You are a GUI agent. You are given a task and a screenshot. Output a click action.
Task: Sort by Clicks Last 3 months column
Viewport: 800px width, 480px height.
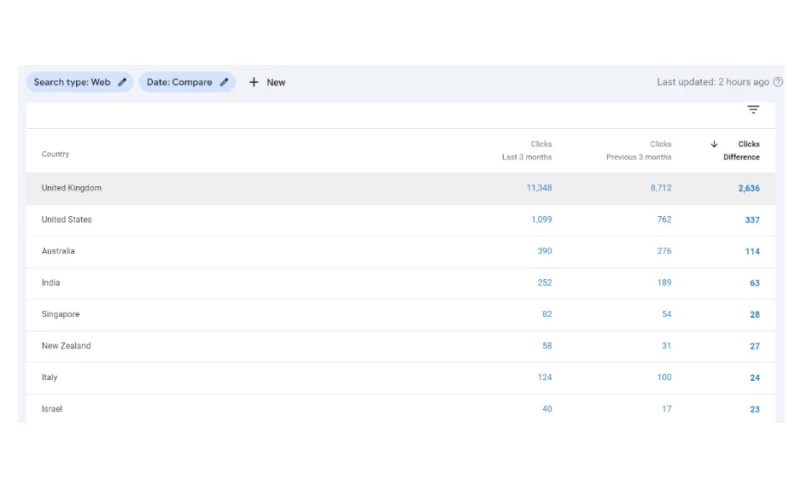point(527,150)
